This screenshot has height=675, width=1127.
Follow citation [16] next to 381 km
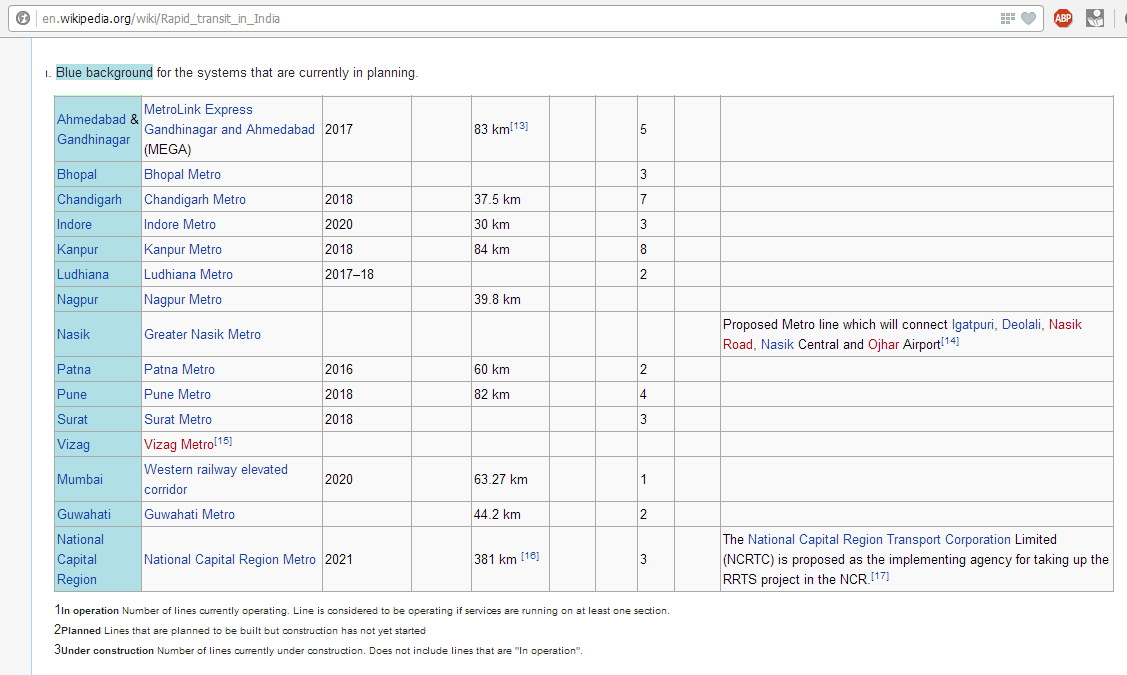530,556
